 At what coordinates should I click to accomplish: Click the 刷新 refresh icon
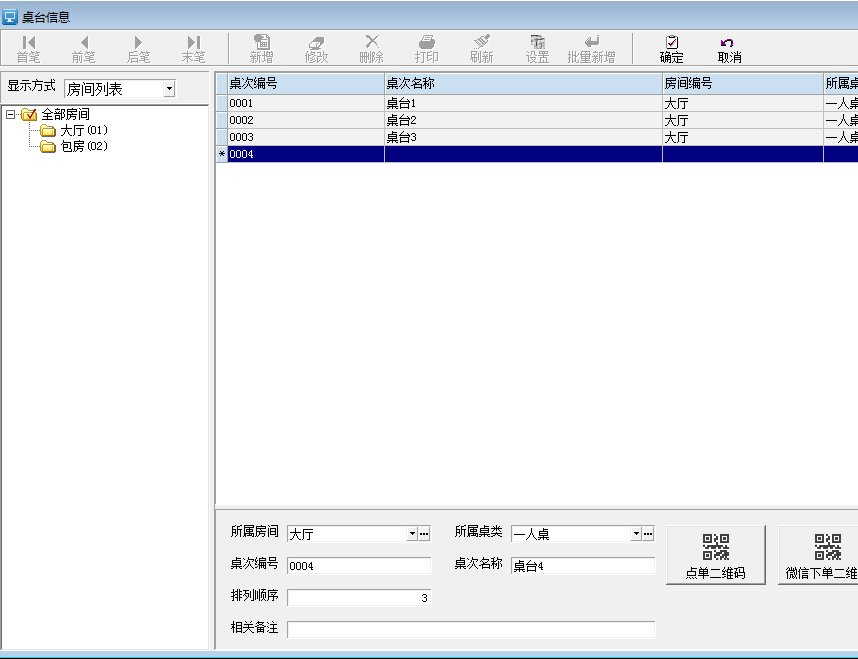pyautogui.click(x=481, y=42)
